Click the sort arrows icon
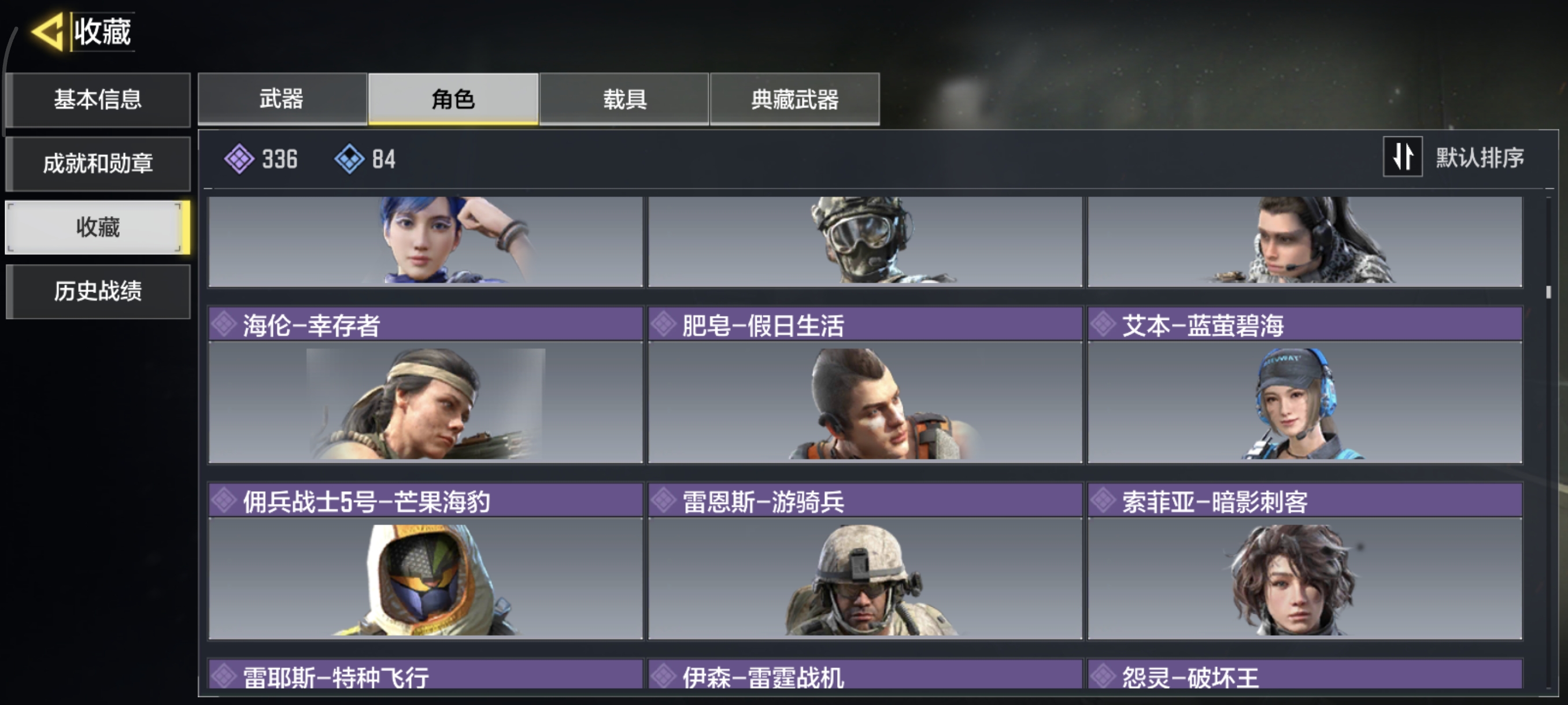 tap(1403, 157)
